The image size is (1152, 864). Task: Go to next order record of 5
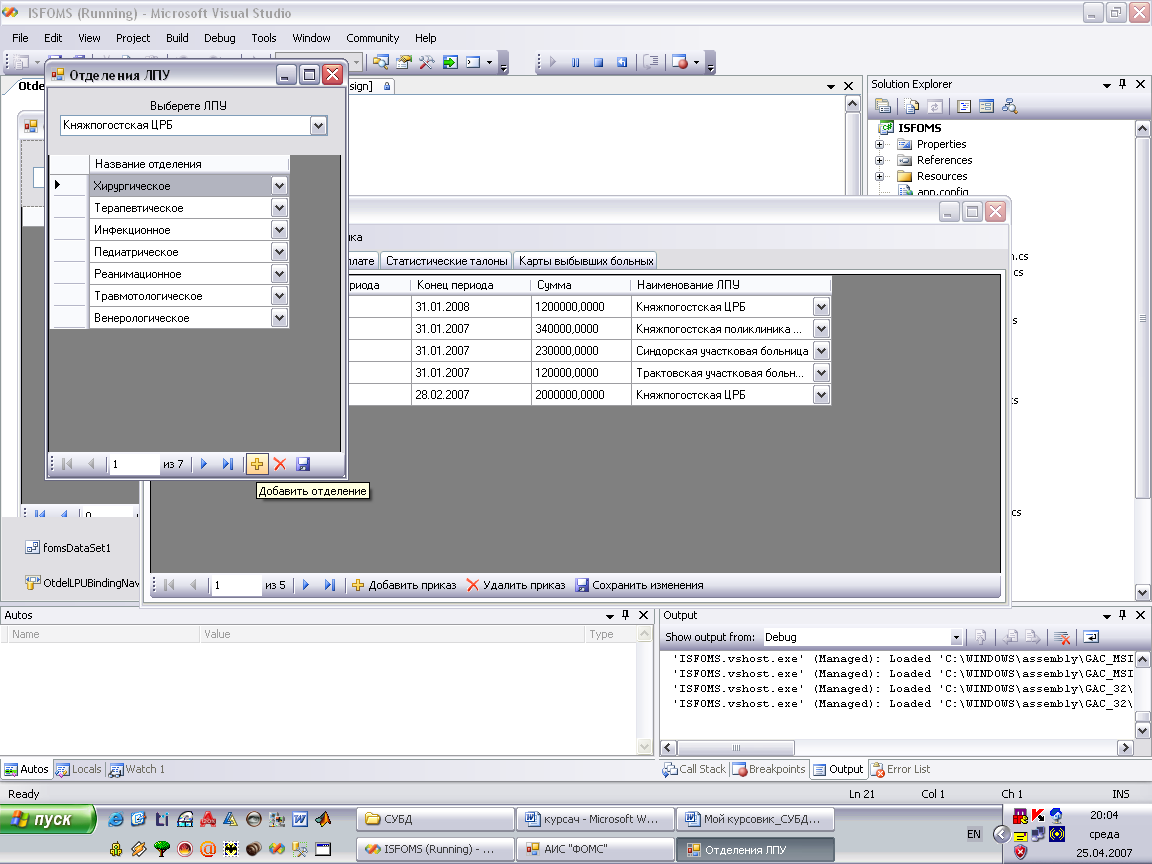306,585
